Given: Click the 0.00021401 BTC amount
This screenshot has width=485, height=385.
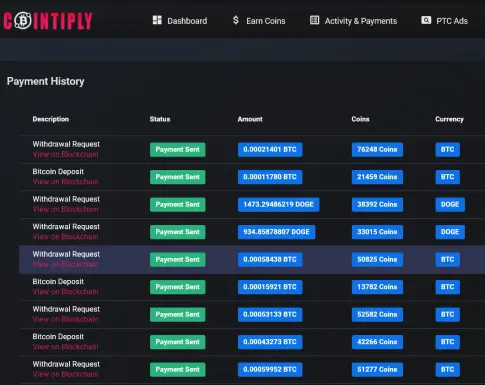Looking at the screenshot, I should pyautogui.click(x=270, y=150).
